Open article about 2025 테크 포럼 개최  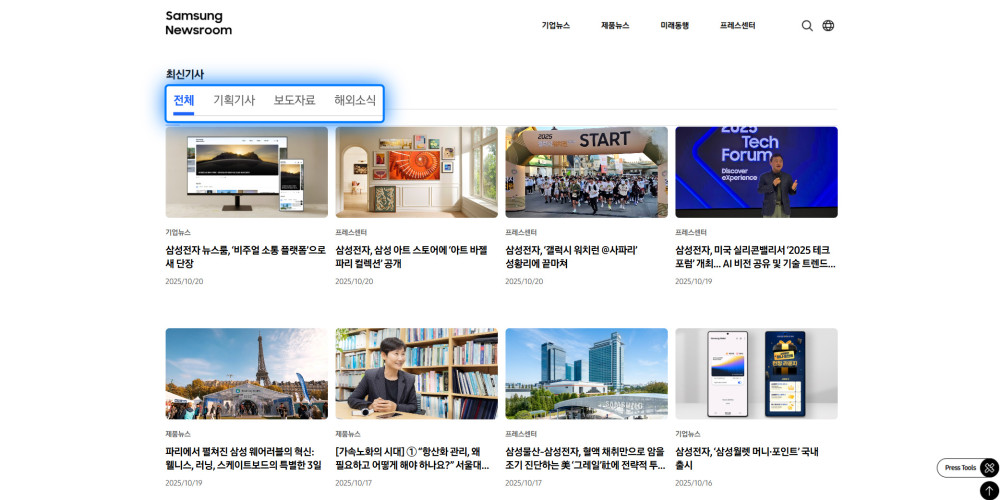(755, 256)
